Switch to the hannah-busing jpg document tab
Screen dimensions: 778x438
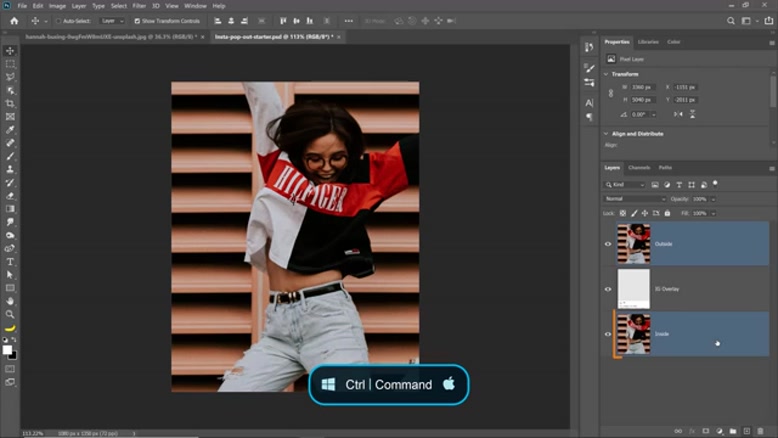111,37
